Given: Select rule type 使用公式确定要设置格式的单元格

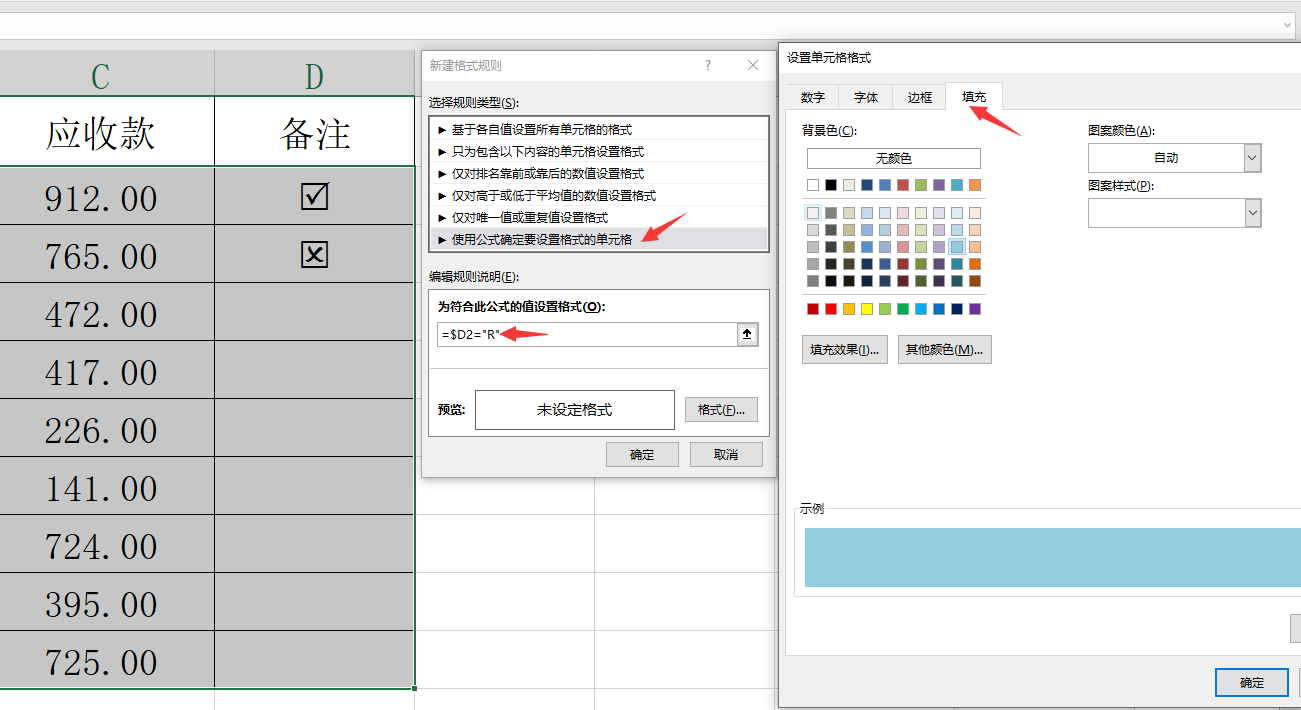Looking at the screenshot, I should (598, 239).
